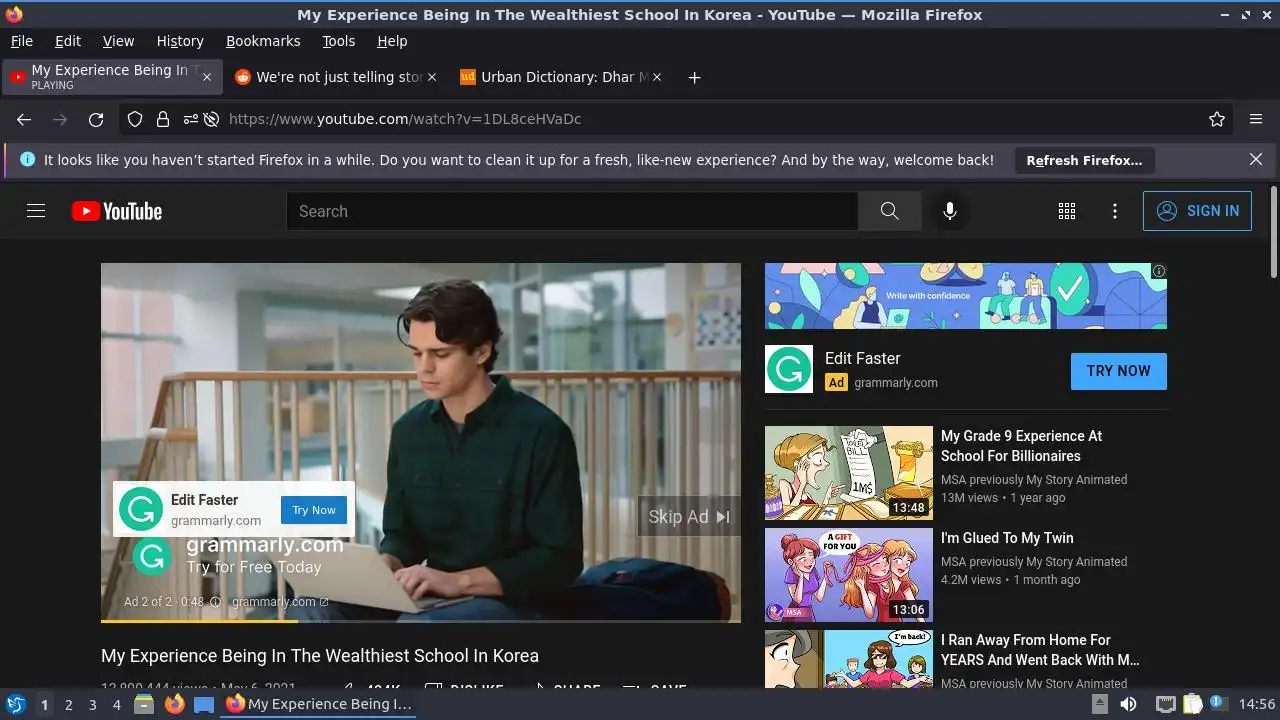
Task: Open the YouTube apps grid
Action: 1067,211
